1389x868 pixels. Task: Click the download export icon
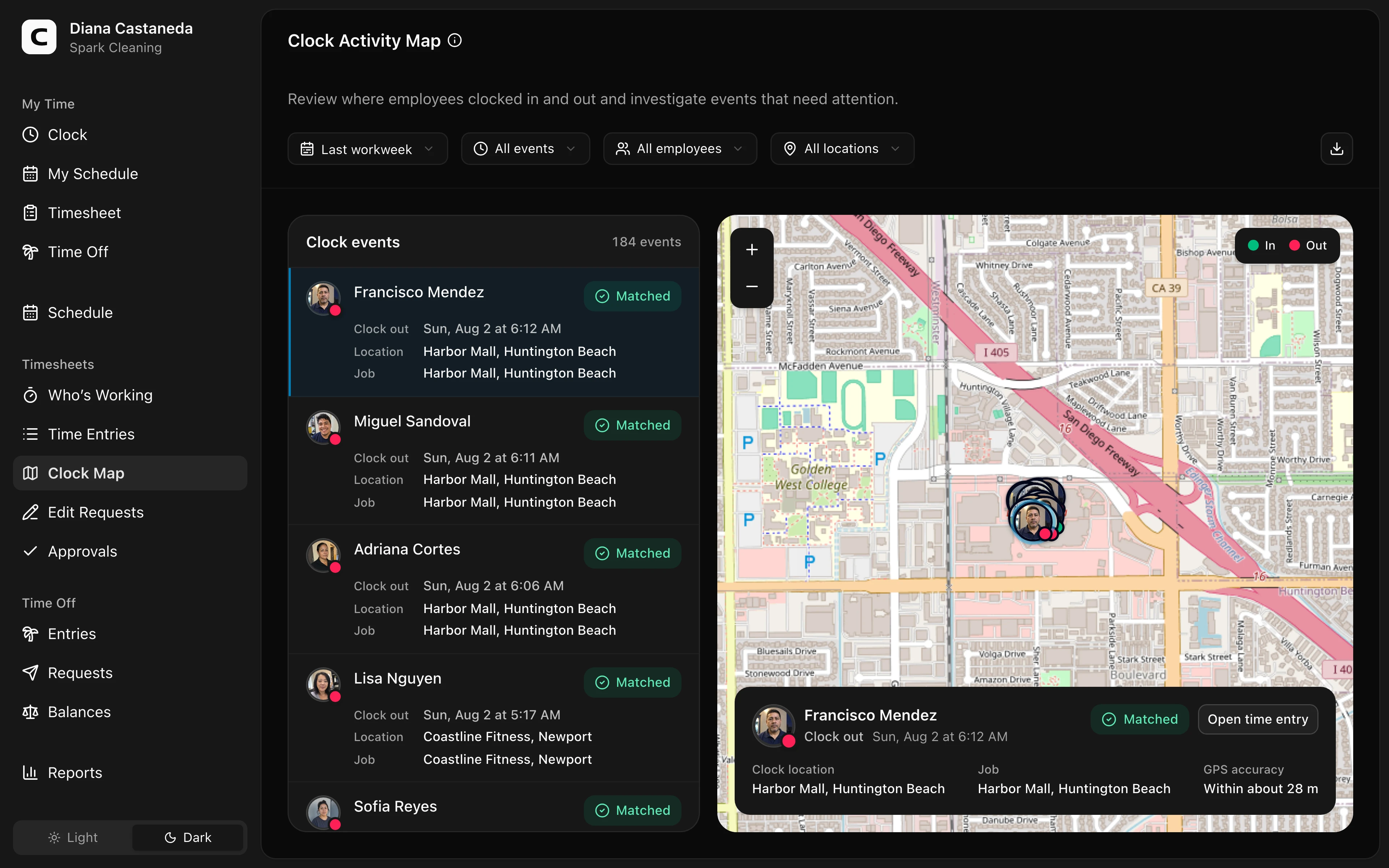coord(1337,149)
